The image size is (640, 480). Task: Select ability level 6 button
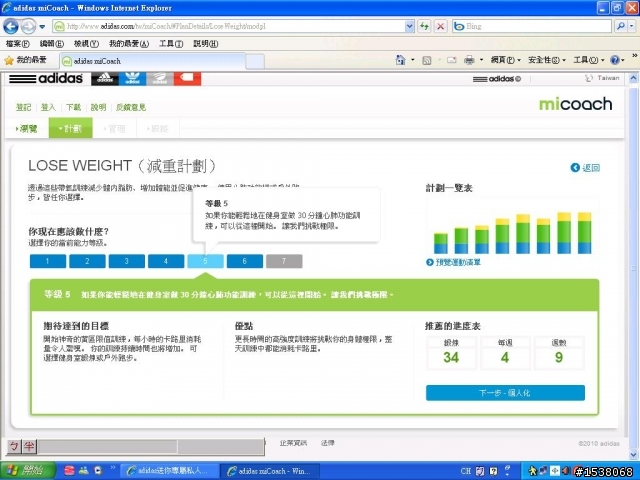pos(245,261)
